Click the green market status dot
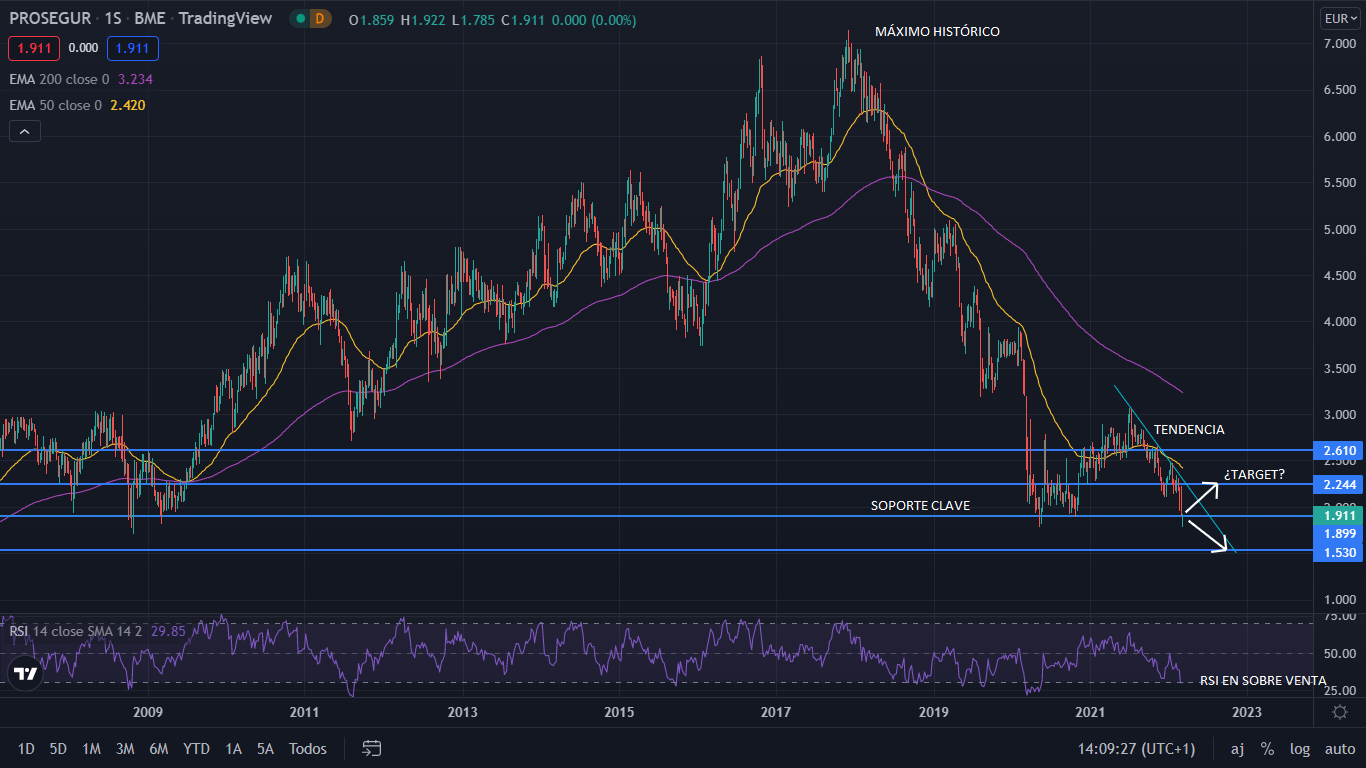 [x=299, y=19]
